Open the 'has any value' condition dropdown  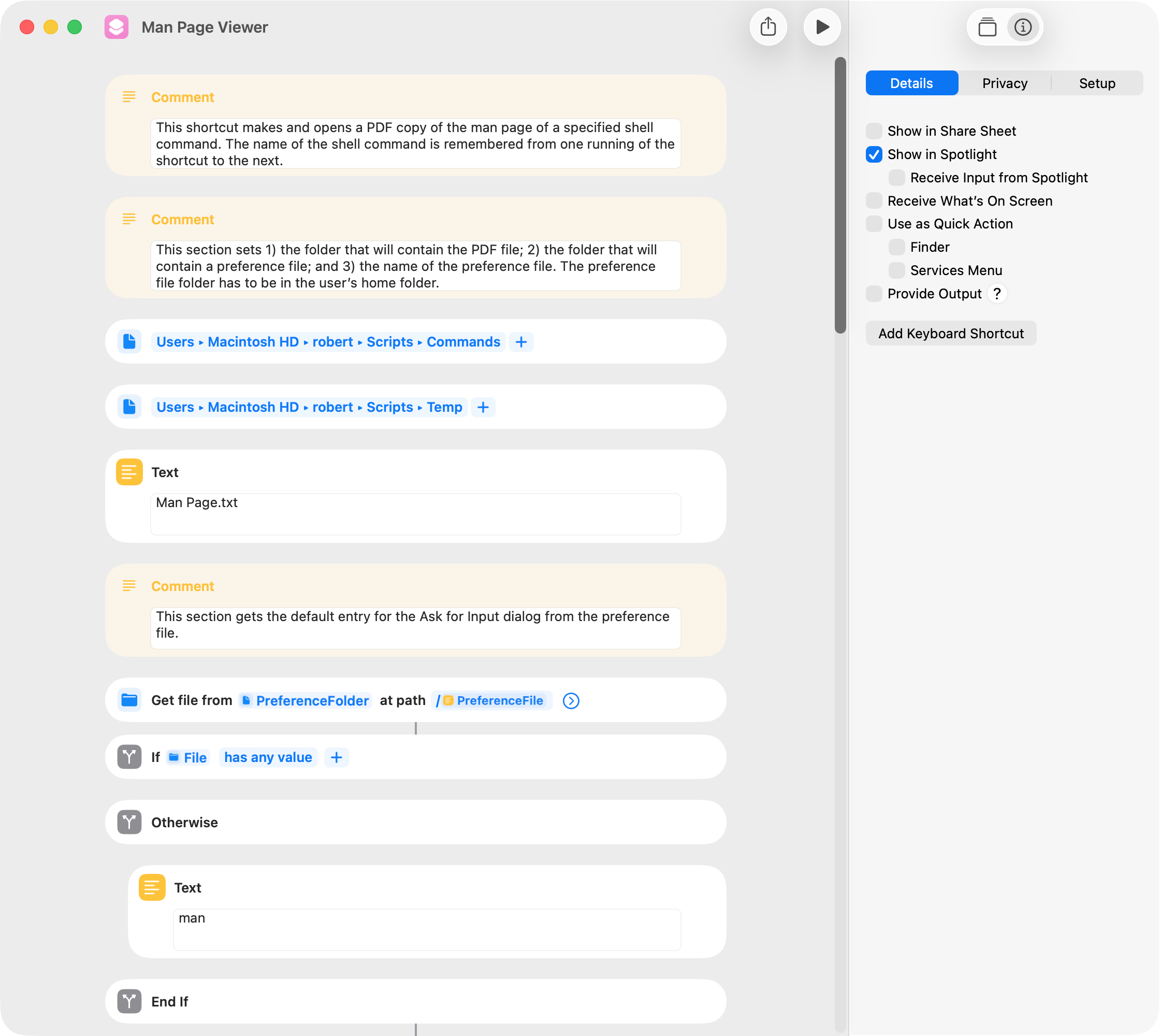point(268,757)
